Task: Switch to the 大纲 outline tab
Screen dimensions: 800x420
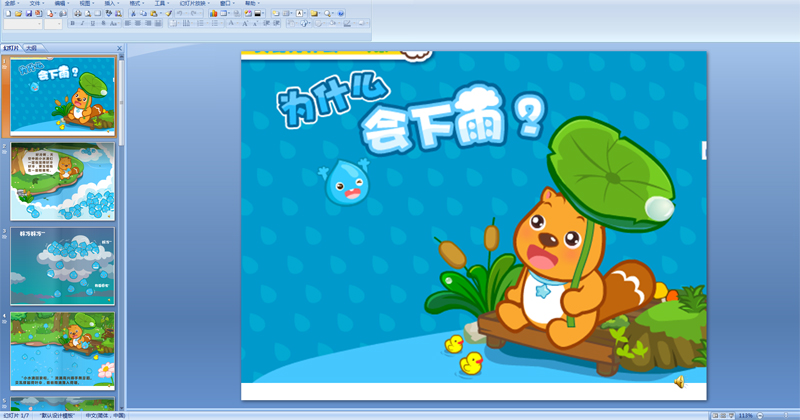Action: [32, 48]
